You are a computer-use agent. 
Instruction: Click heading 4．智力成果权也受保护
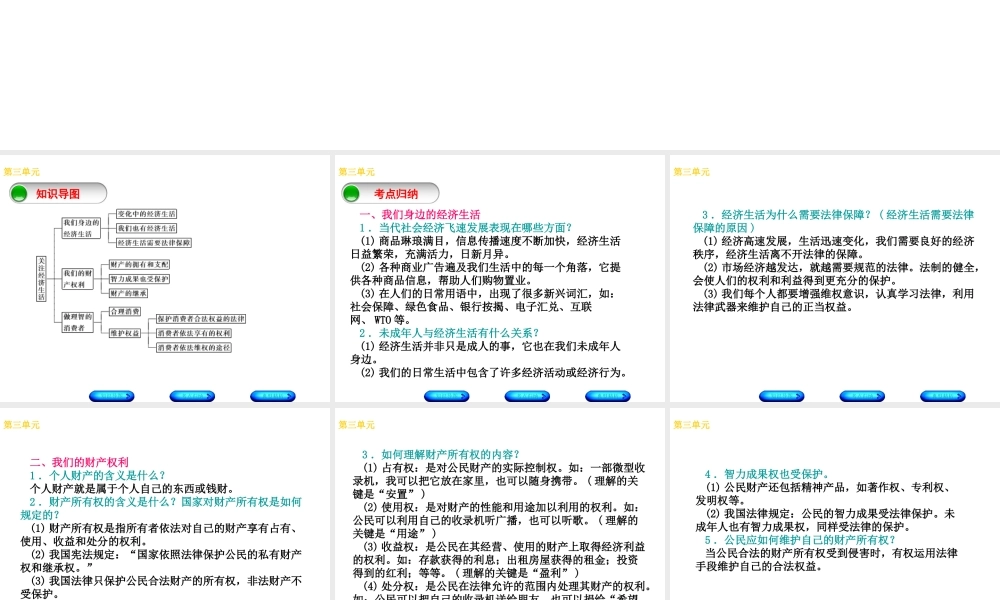tap(767, 474)
